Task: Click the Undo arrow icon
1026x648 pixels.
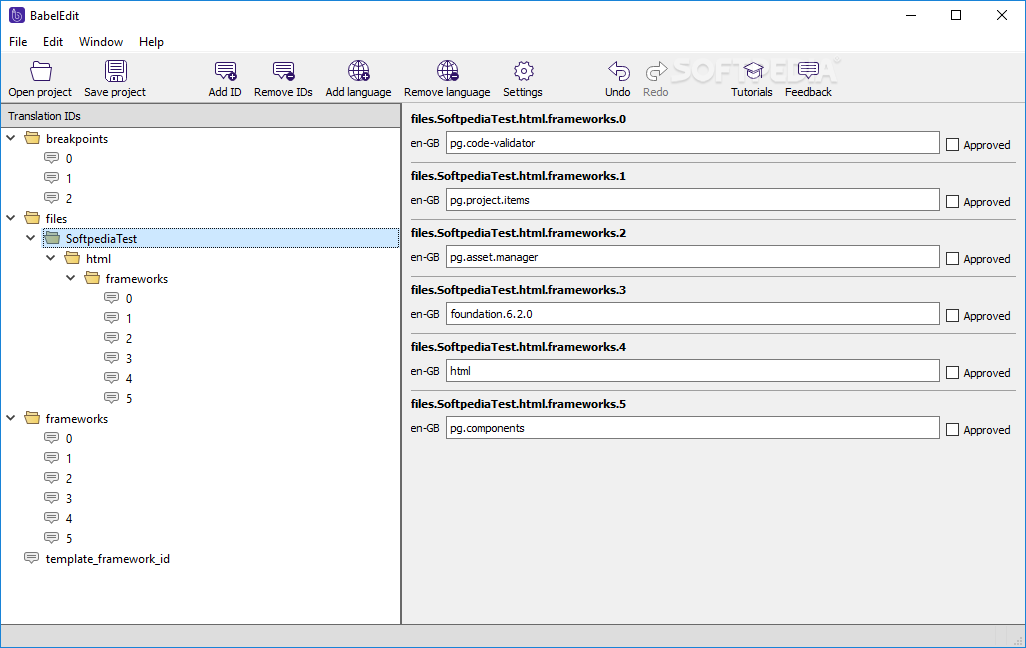Action: coord(618,71)
